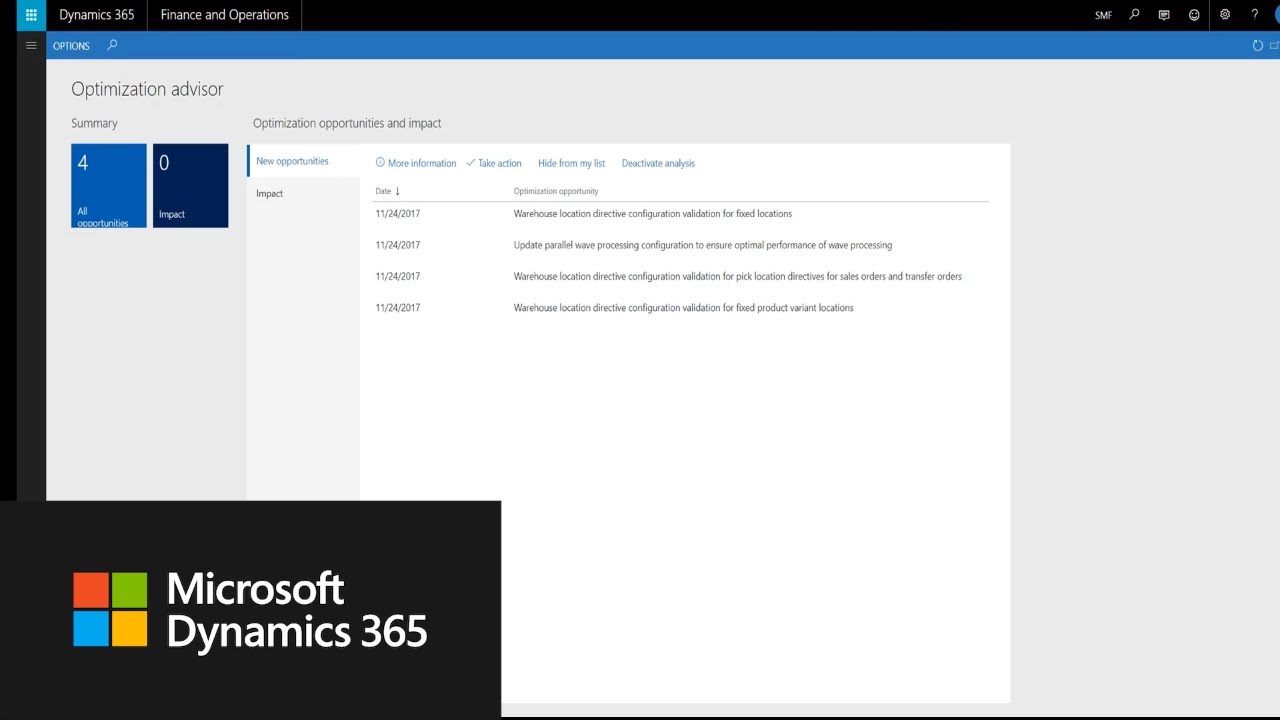Click Hide from my list
The height and width of the screenshot is (720, 1280).
(x=571, y=163)
